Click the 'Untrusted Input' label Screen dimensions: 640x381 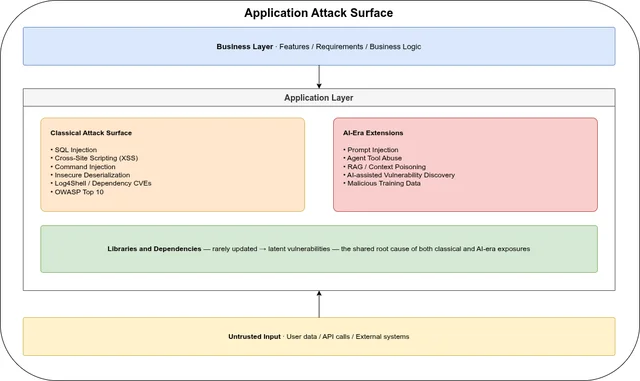pyautogui.click(x=254, y=336)
